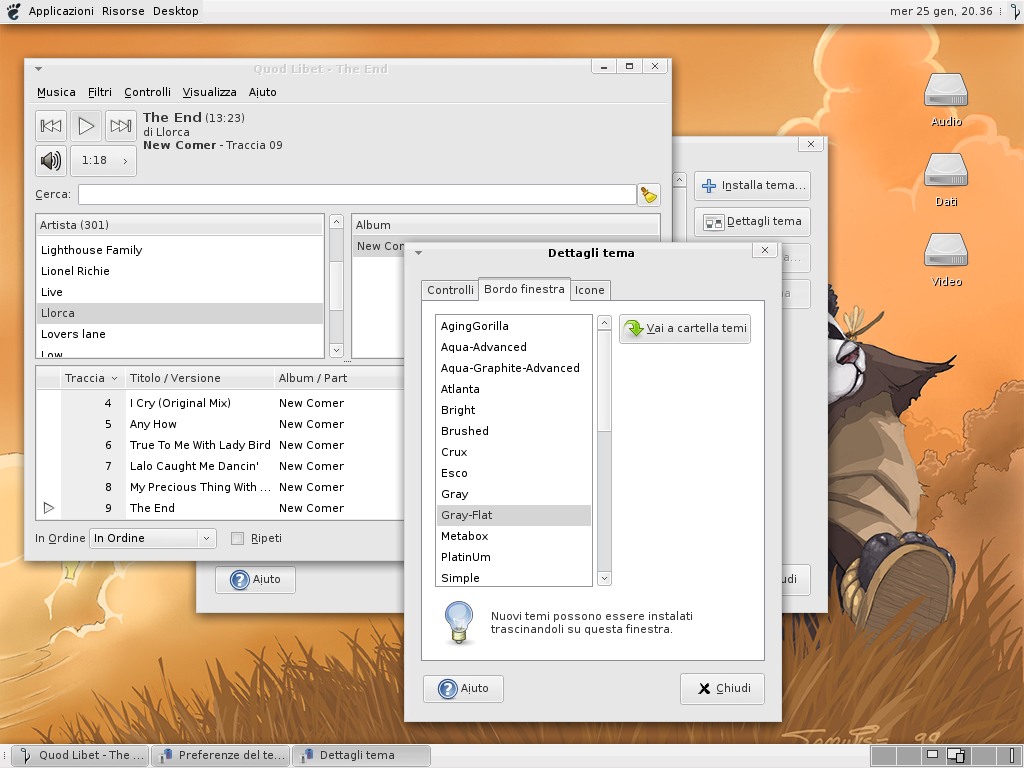Select track The End in the song list

click(220, 507)
